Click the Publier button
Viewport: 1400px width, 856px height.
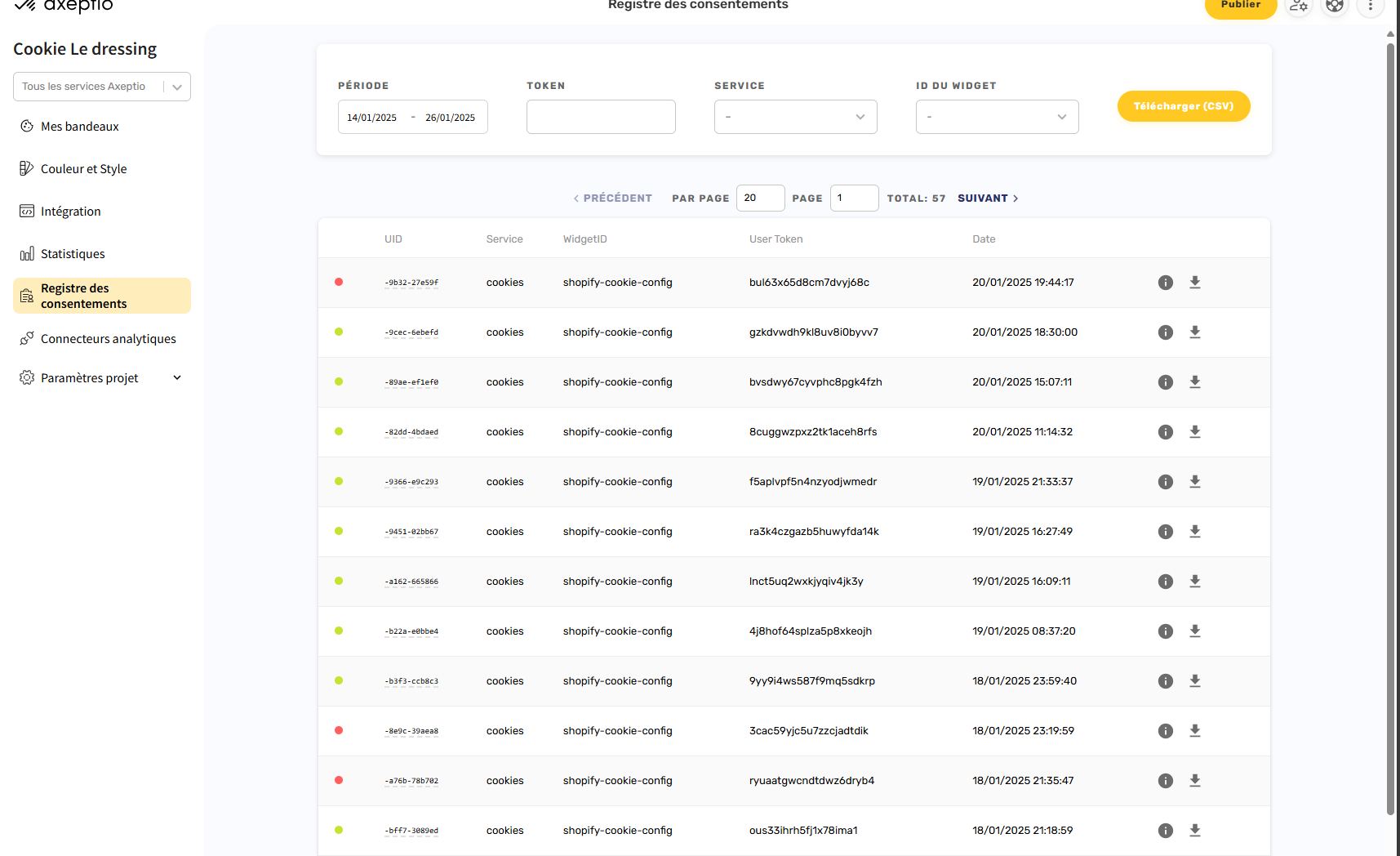coord(1241,7)
